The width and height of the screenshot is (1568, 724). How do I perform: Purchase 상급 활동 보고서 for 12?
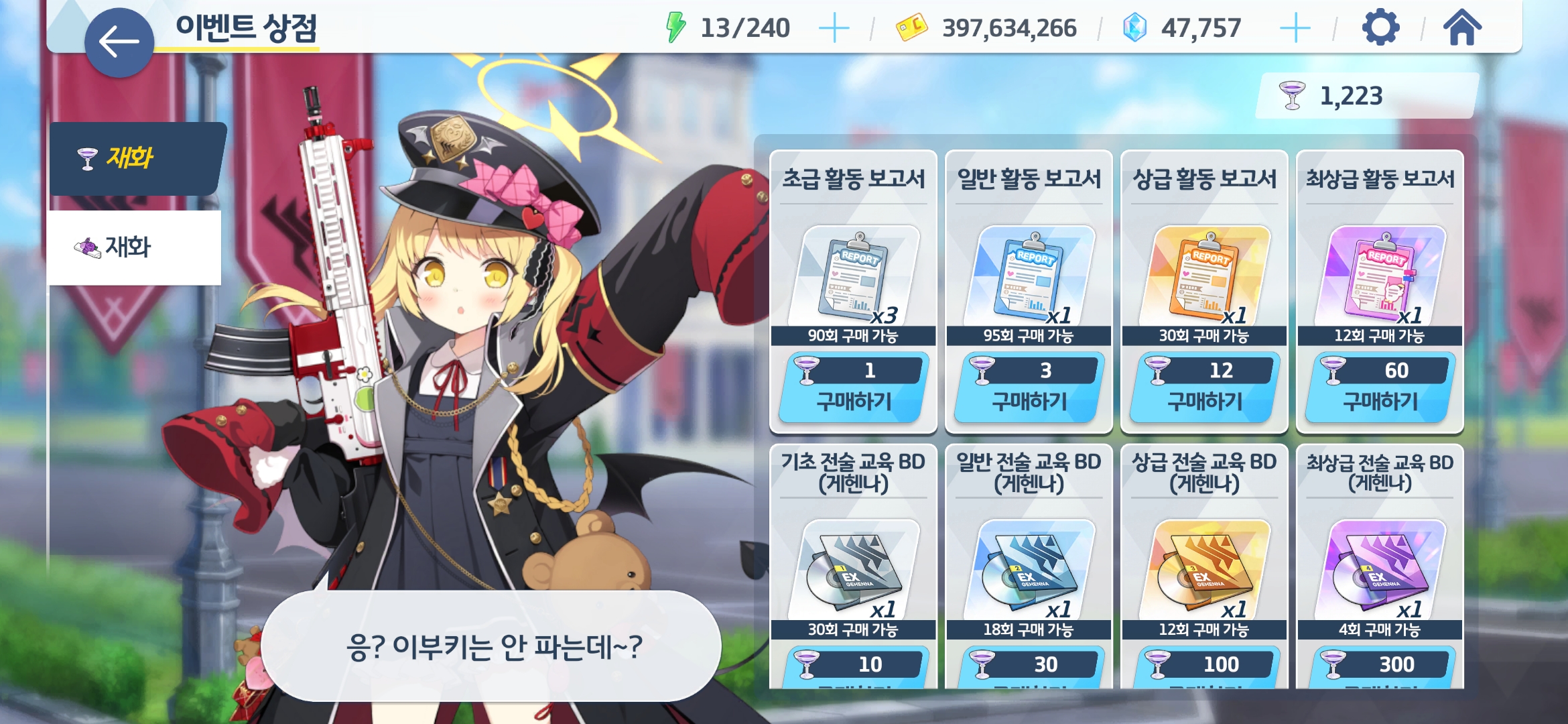[x=1204, y=387]
